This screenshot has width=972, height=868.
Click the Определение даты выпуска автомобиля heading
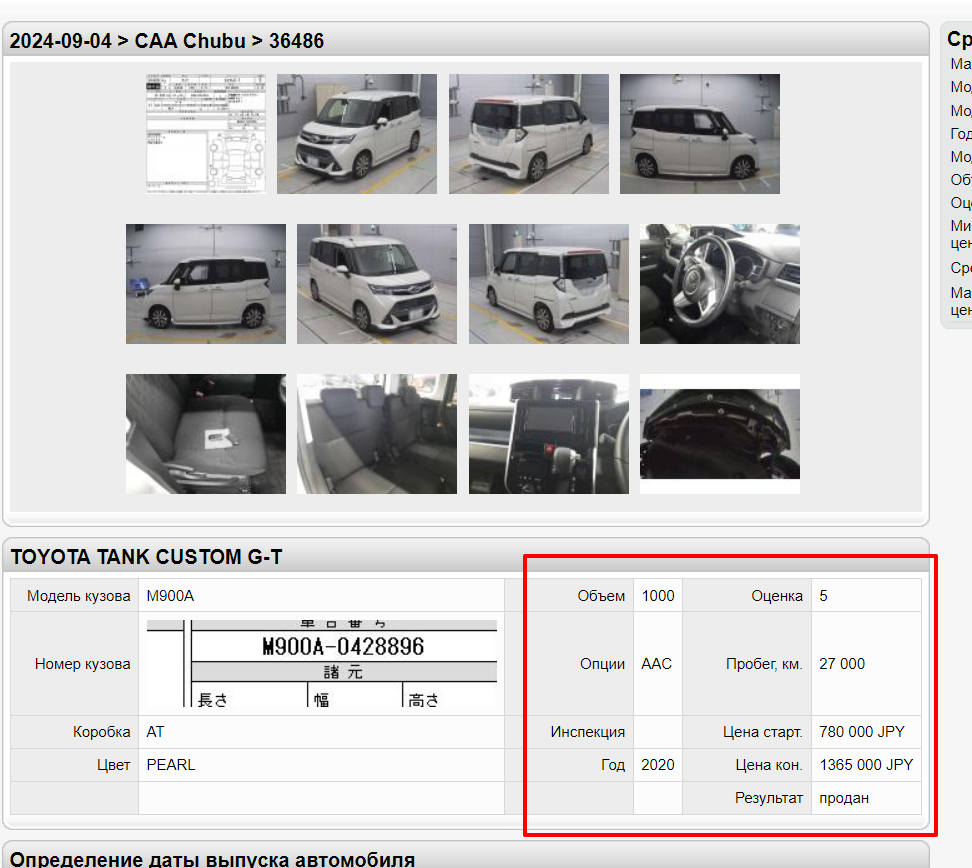tap(212, 859)
